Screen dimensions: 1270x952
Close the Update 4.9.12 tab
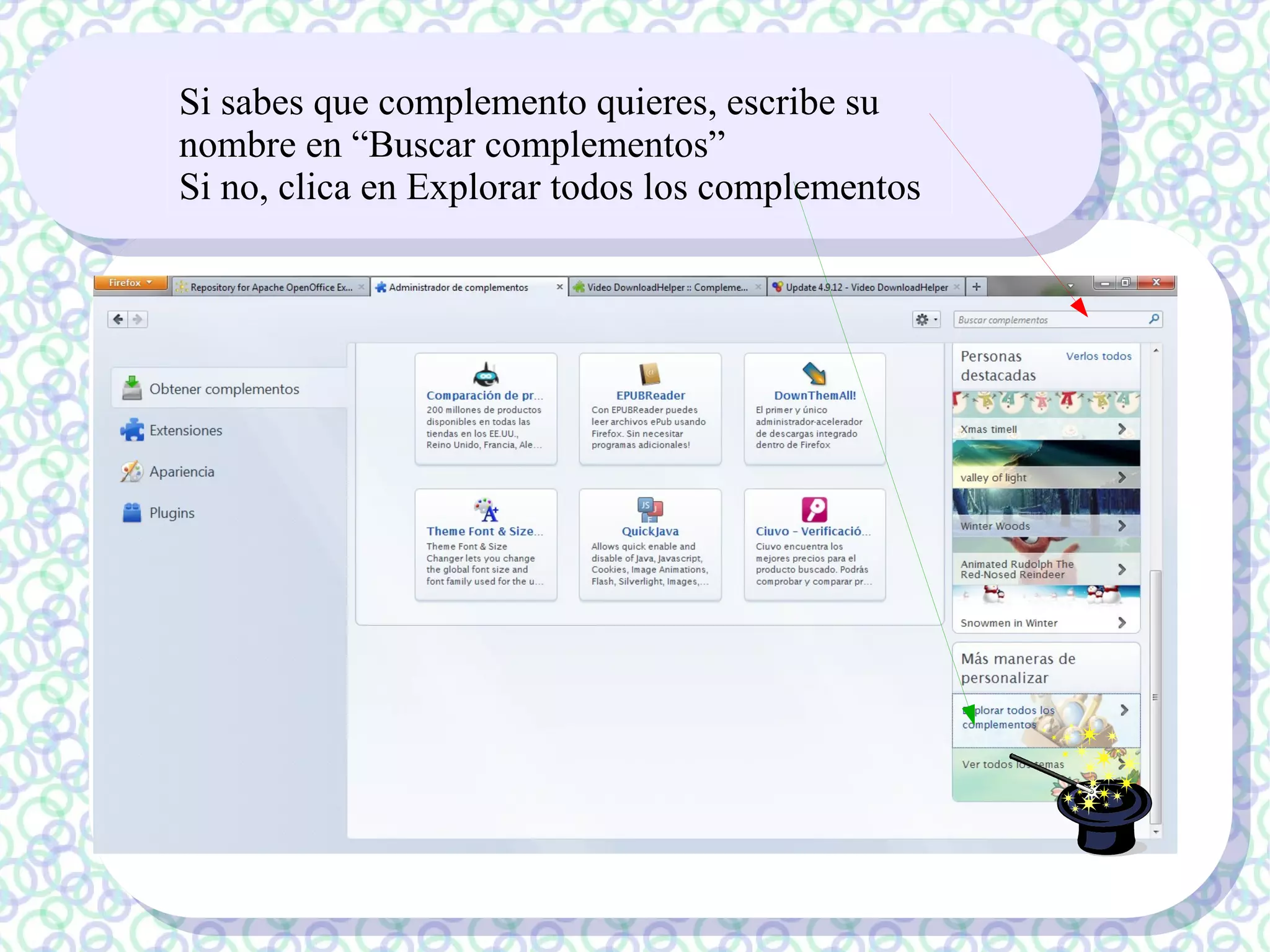pos(957,287)
